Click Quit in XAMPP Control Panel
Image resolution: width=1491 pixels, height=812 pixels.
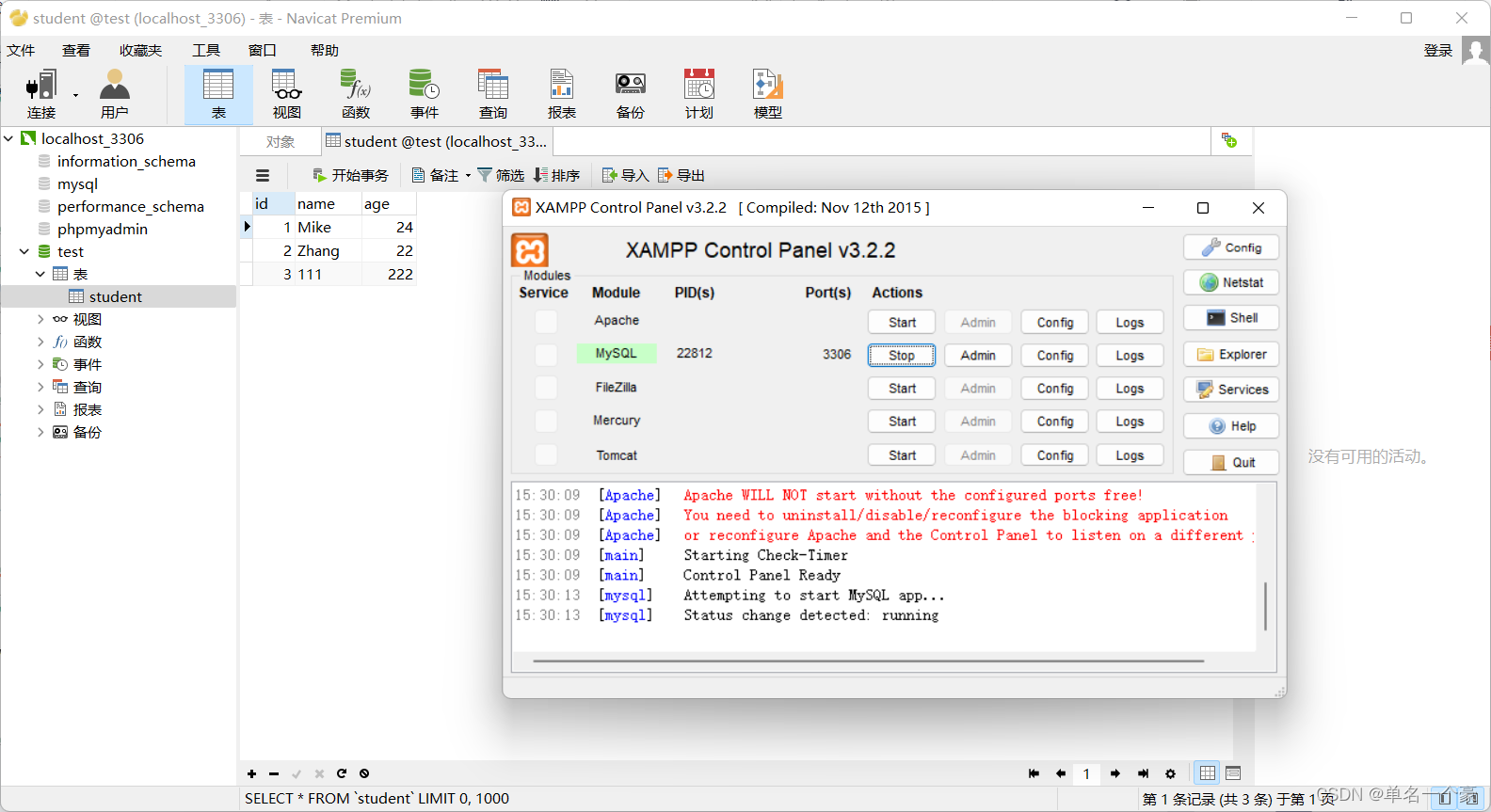point(1231,462)
